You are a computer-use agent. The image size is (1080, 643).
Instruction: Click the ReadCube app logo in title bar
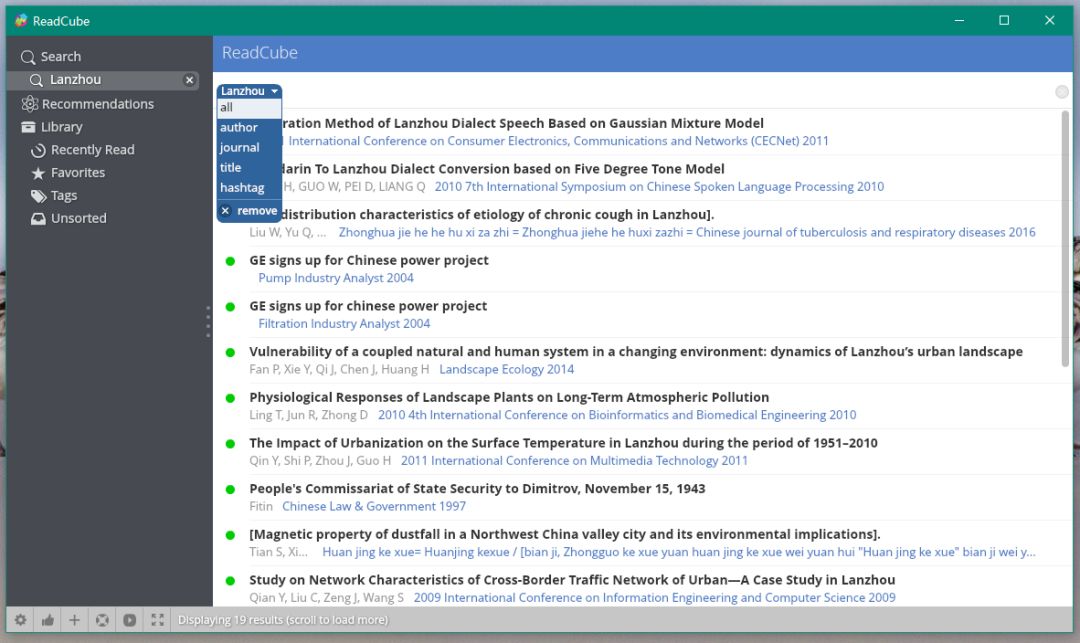[x=21, y=21]
